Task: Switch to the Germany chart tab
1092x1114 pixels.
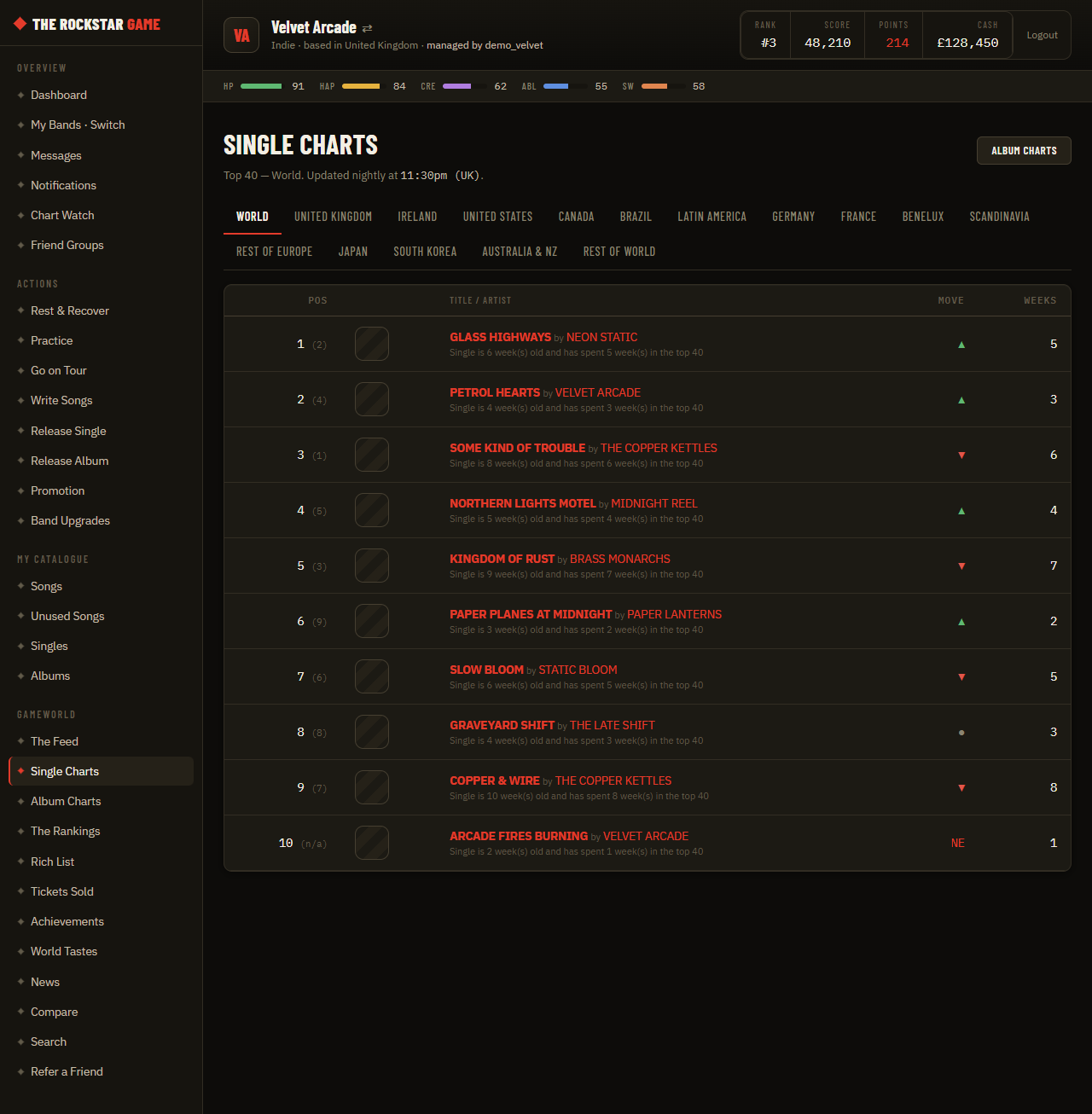Action: 793,217
